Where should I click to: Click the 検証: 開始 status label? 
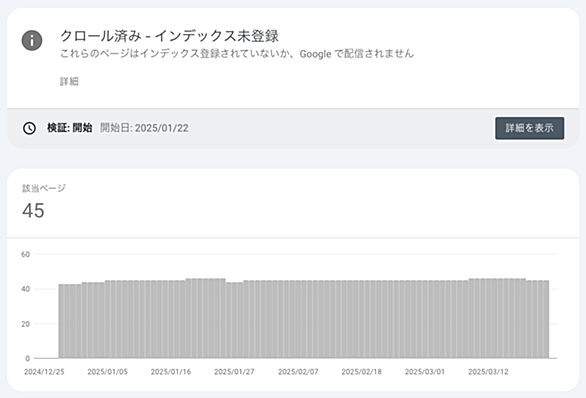[x=70, y=128]
